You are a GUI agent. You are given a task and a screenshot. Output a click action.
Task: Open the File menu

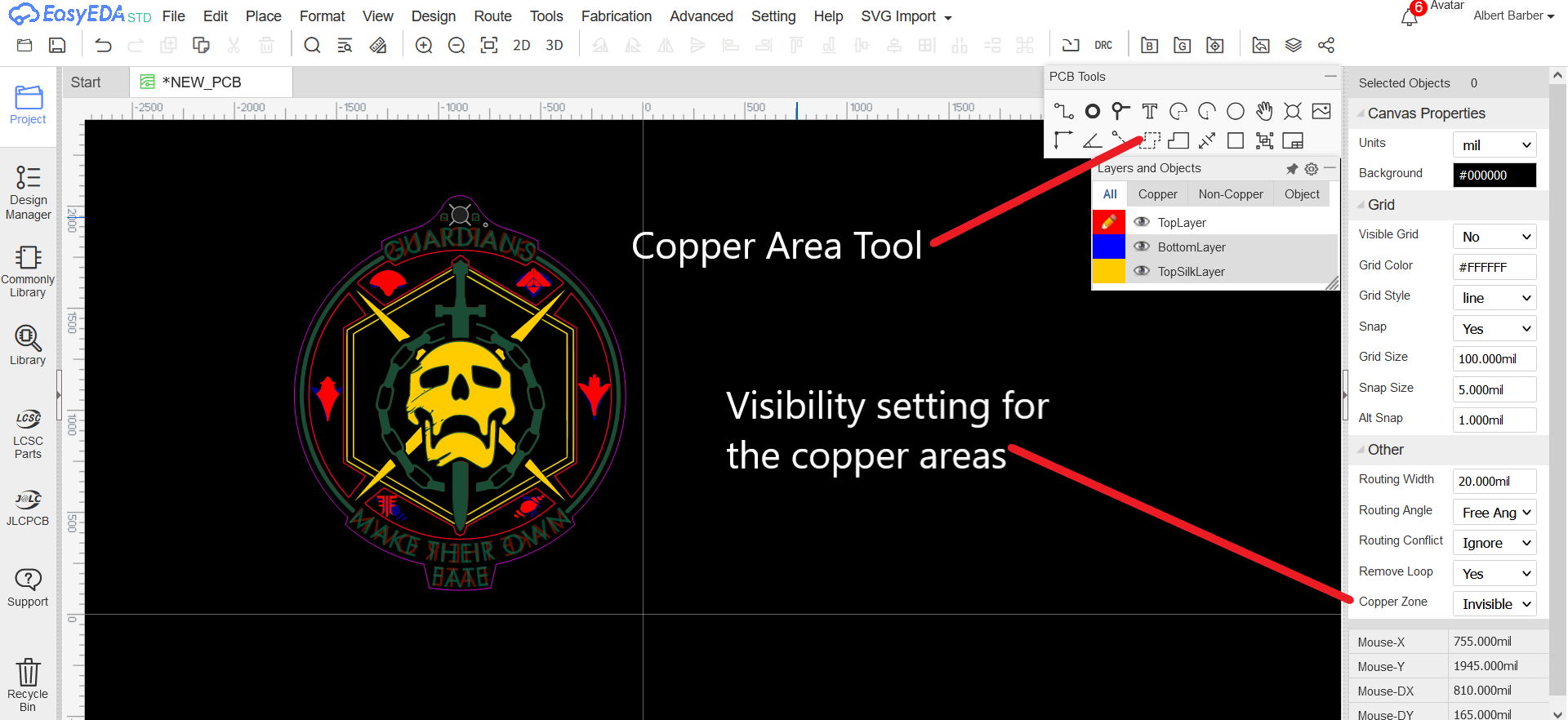(173, 16)
